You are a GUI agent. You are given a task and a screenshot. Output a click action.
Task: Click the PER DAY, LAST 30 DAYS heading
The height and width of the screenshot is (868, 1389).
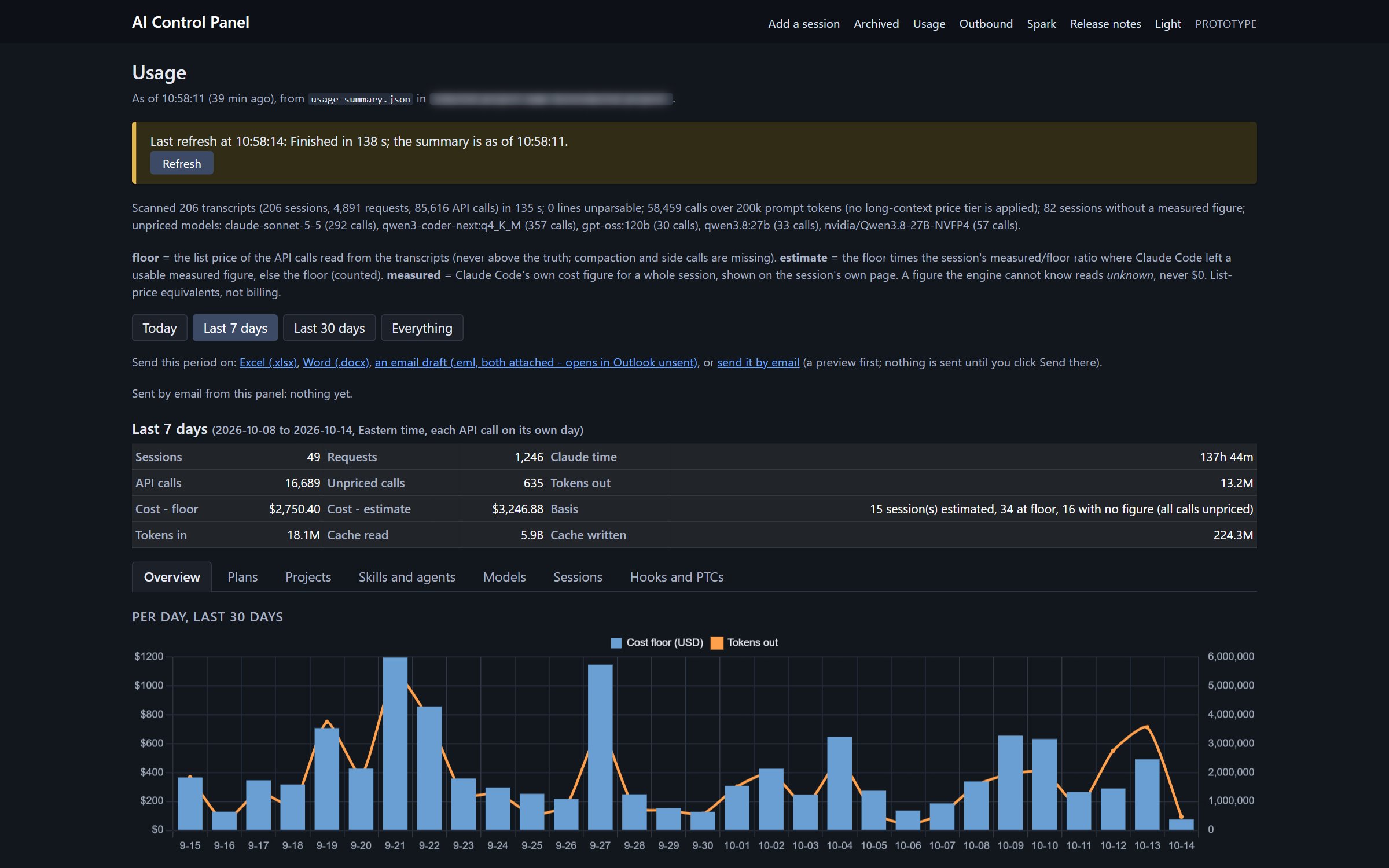(207, 617)
